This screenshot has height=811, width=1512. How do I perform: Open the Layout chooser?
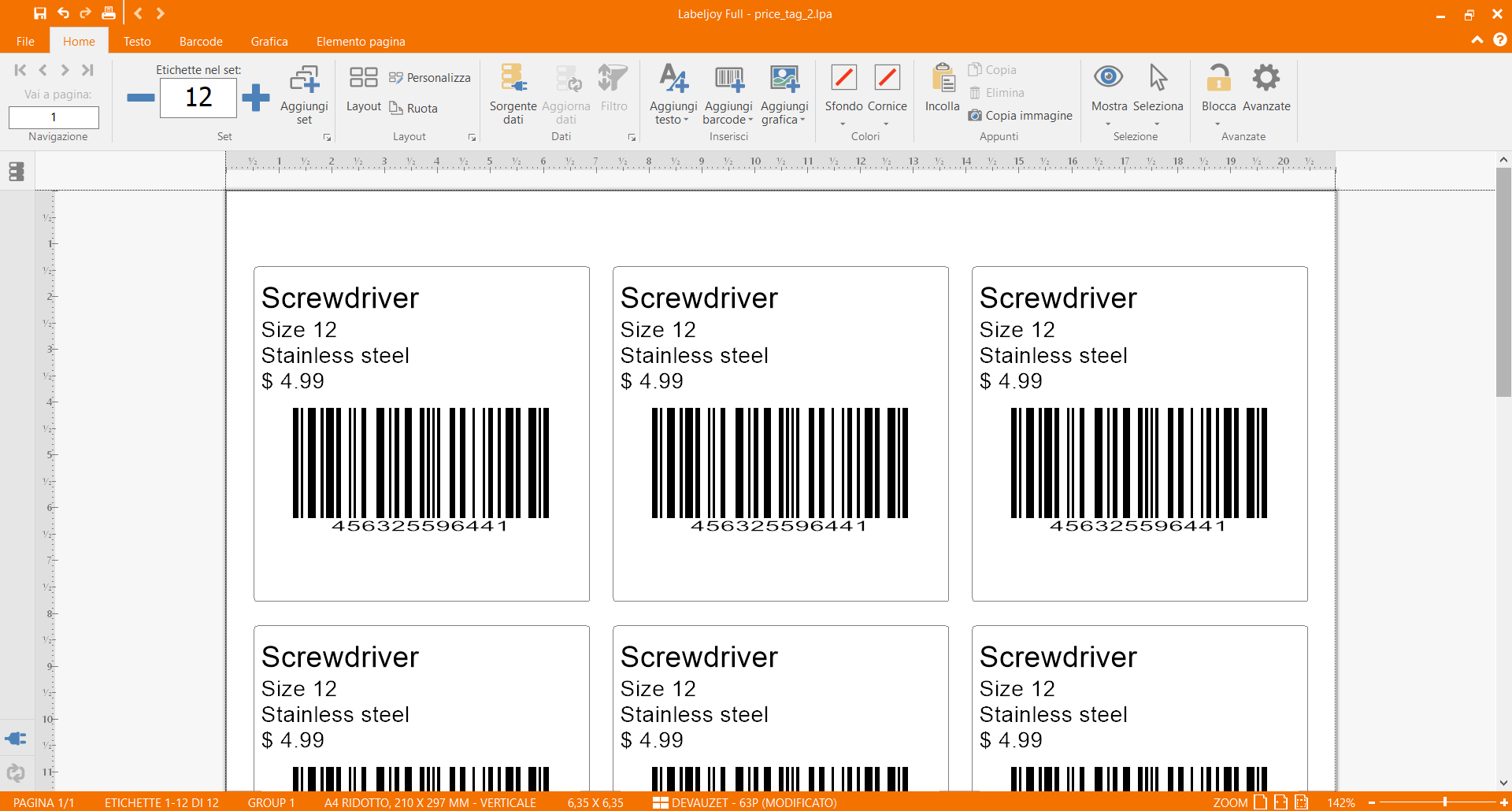click(x=363, y=89)
